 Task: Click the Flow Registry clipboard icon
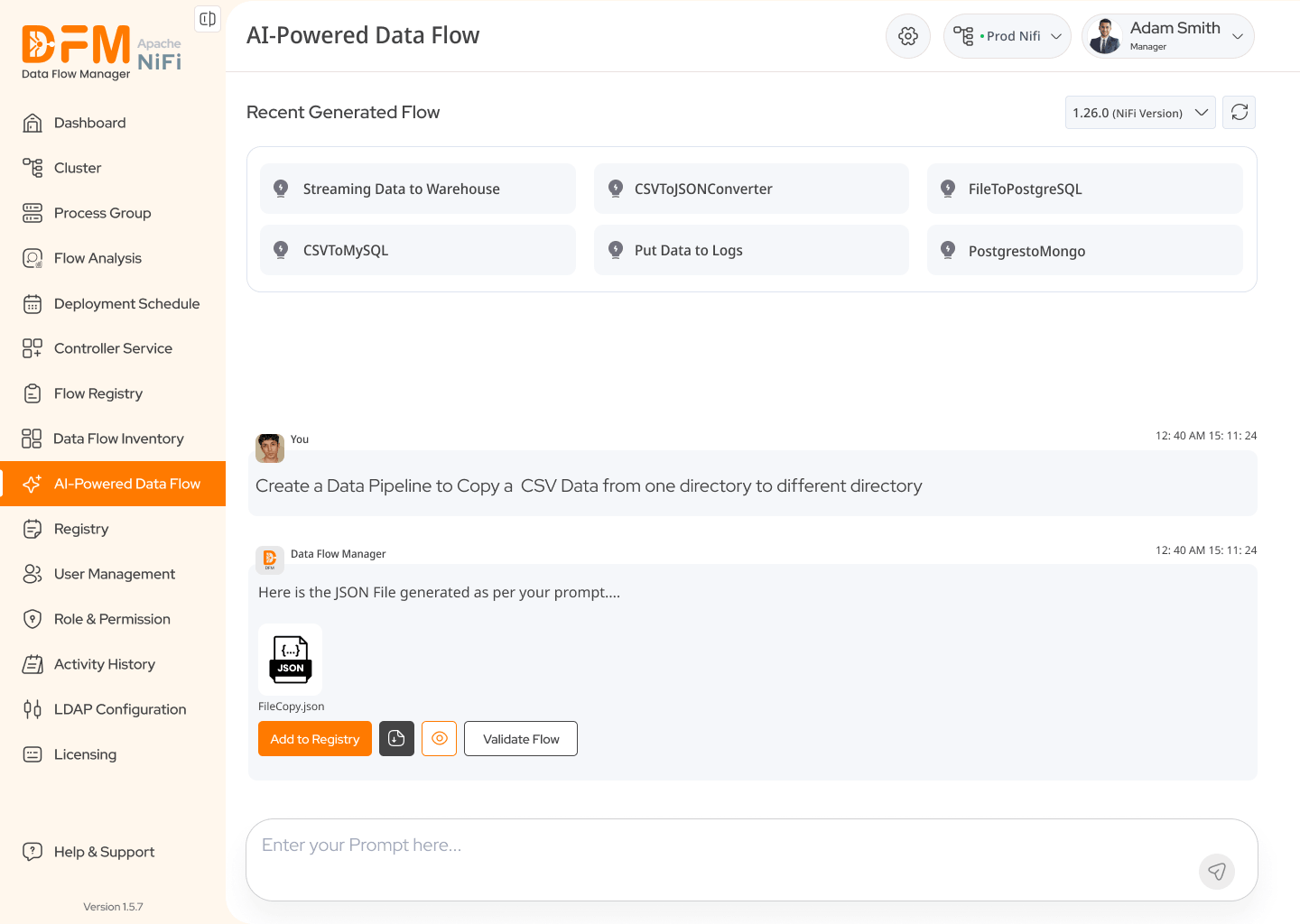32,393
